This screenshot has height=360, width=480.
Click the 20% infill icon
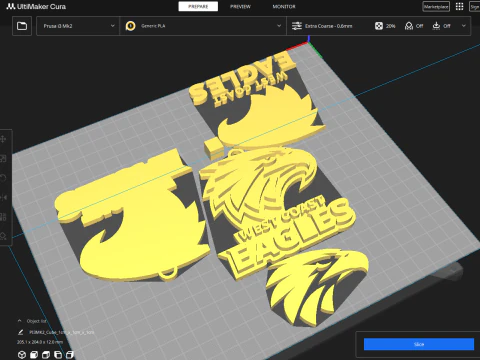coord(379,26)
